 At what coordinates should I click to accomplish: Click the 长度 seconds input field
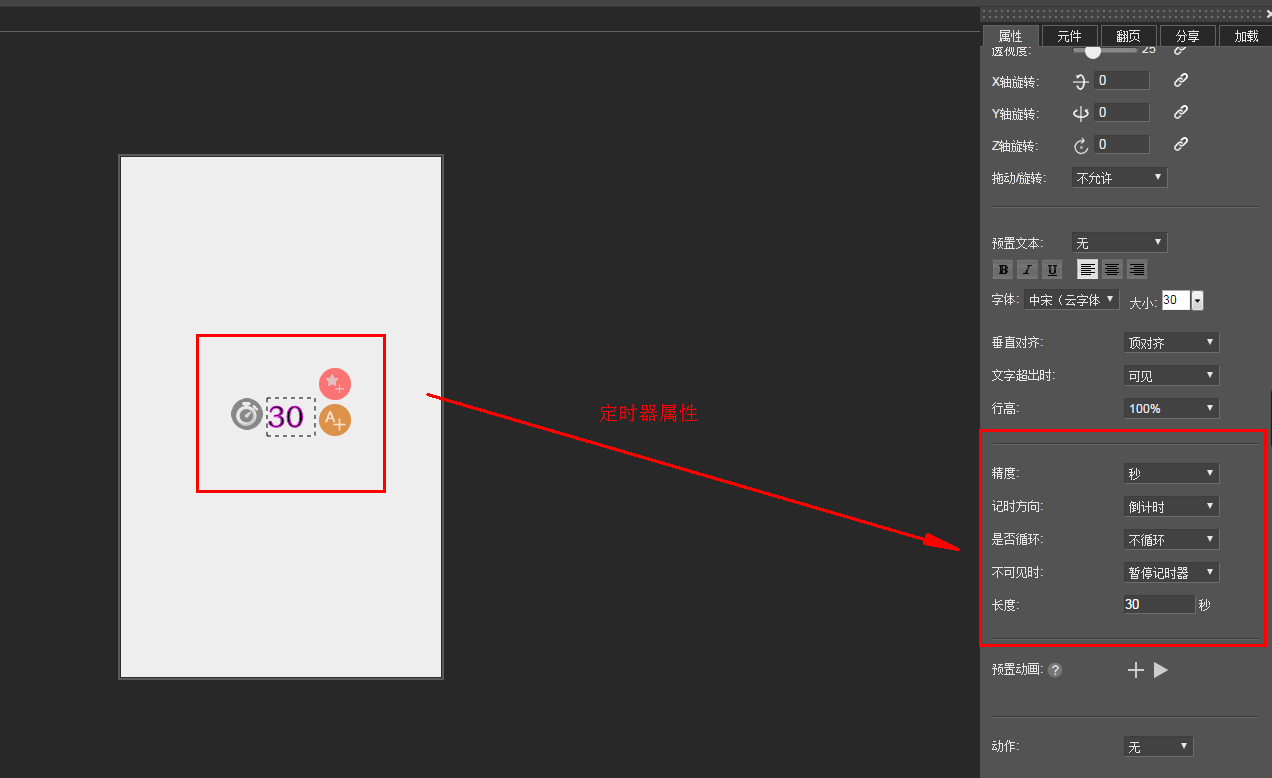pos(1159,604)
